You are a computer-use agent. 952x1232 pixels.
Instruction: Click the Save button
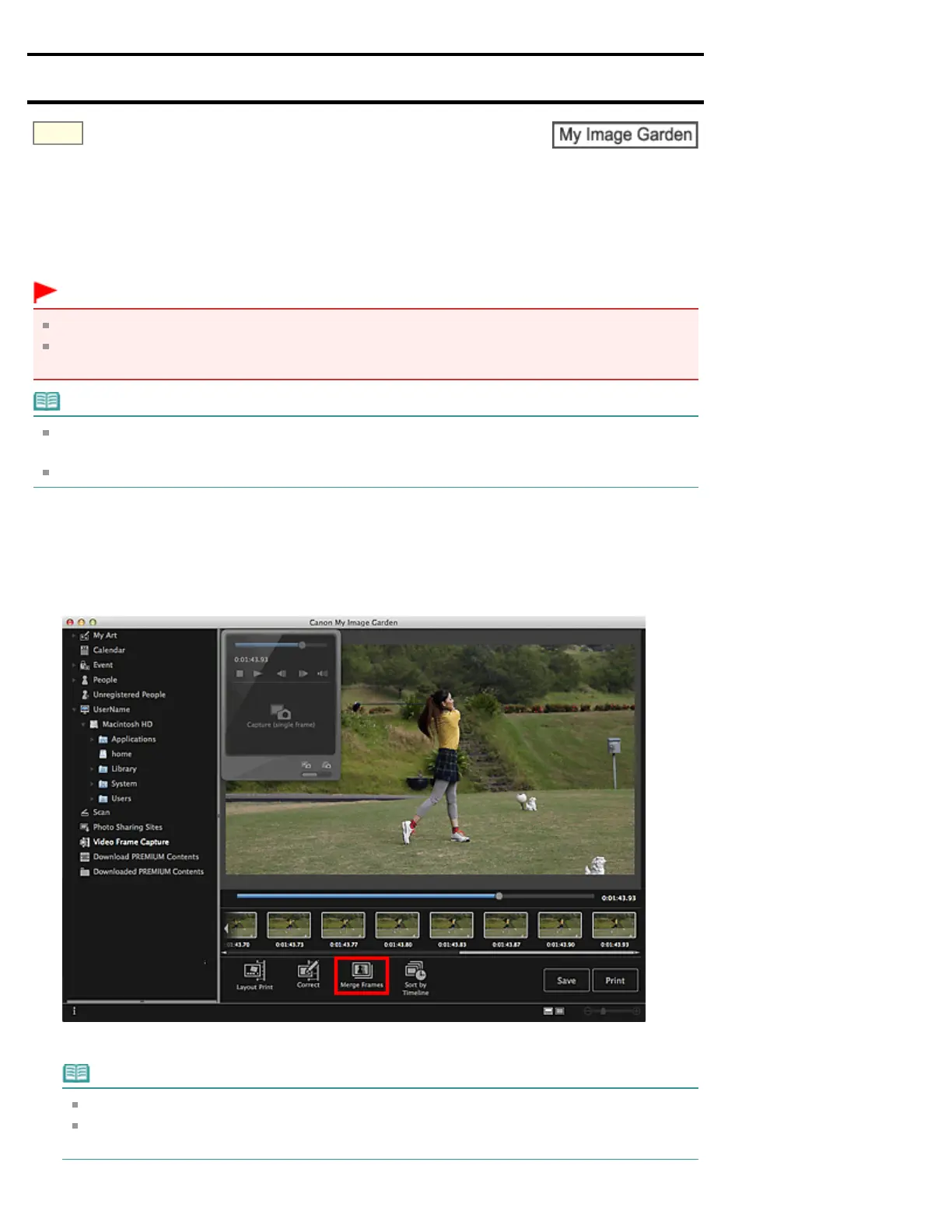566,980
